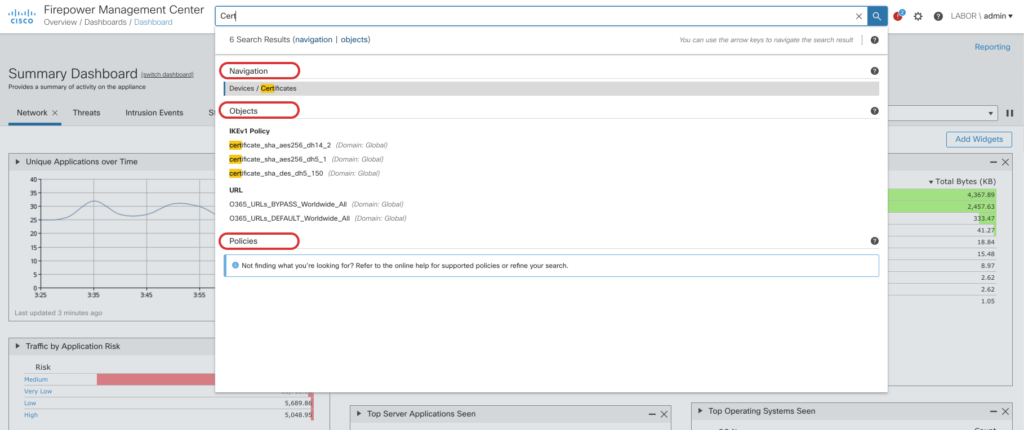The height and width of the screenshot is (430, 1024).
Task: Close the Network tab via X
Action: 55,112
